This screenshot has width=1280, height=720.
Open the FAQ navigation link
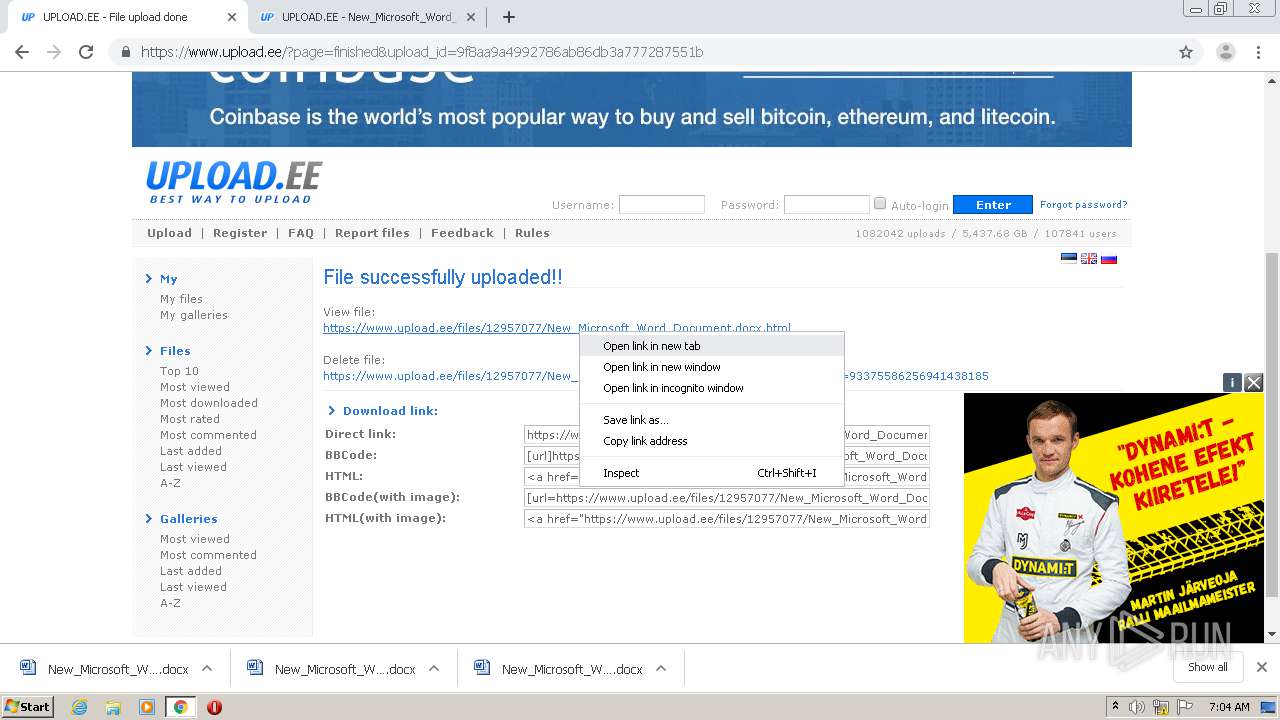(301, 233)
